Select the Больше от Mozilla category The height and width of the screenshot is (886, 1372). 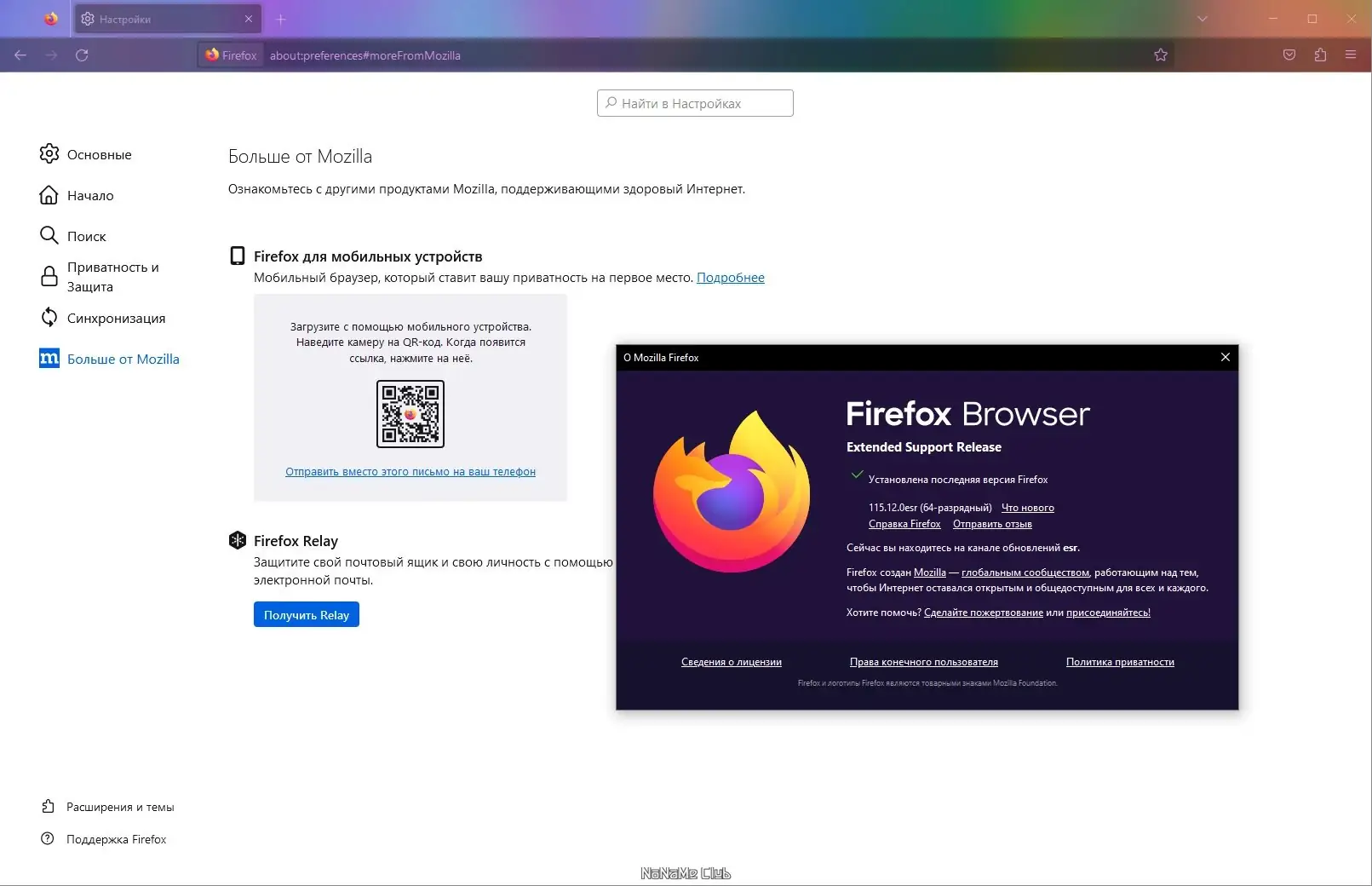pyautogui.click(x=123, y=359)
